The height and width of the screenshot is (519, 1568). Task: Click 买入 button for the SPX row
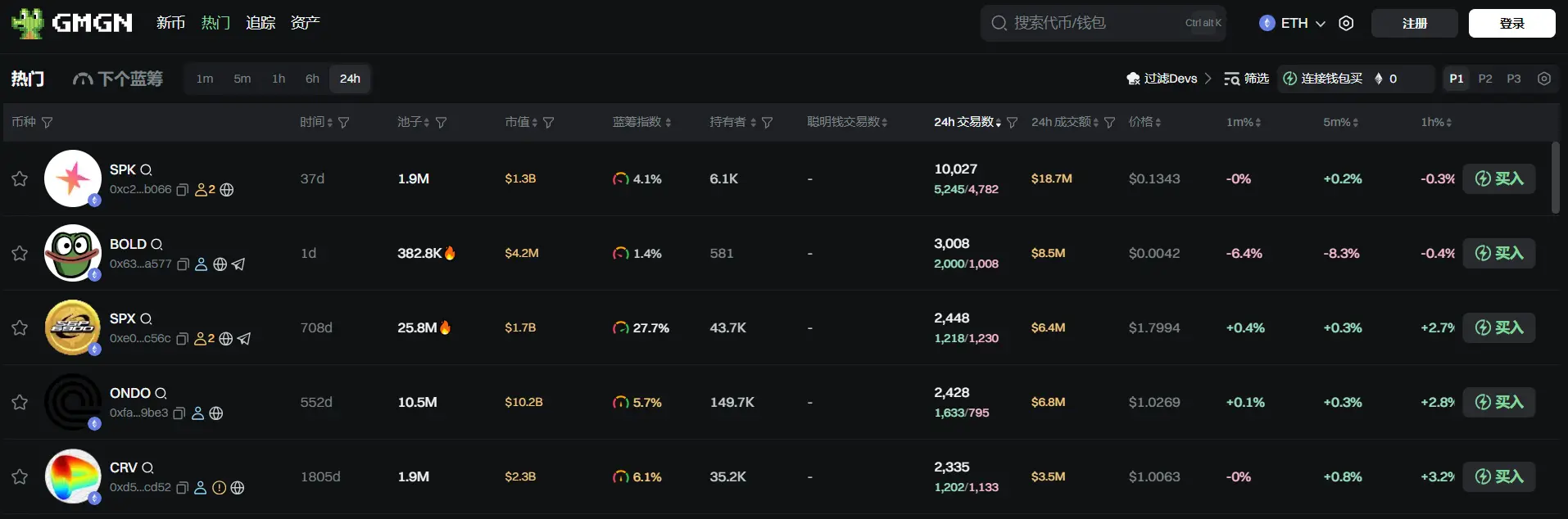click(x=1498, y=327)
